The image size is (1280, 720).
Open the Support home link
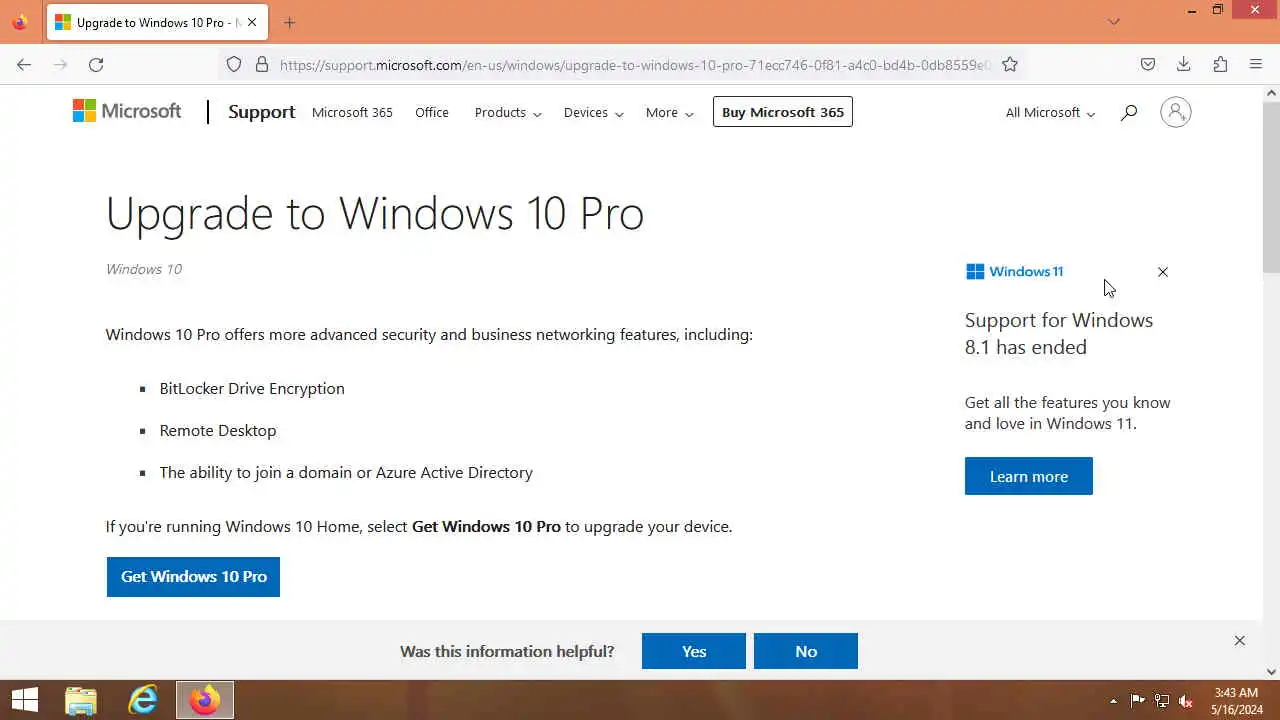point(261,112)
